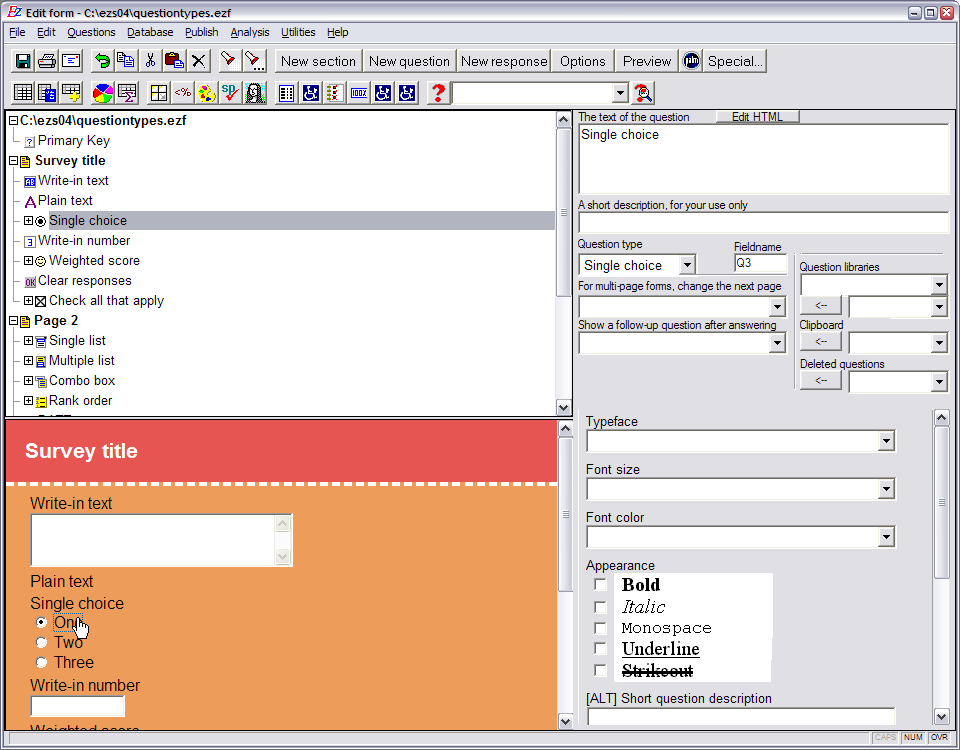Click the New question button

(x=409, y=61)
